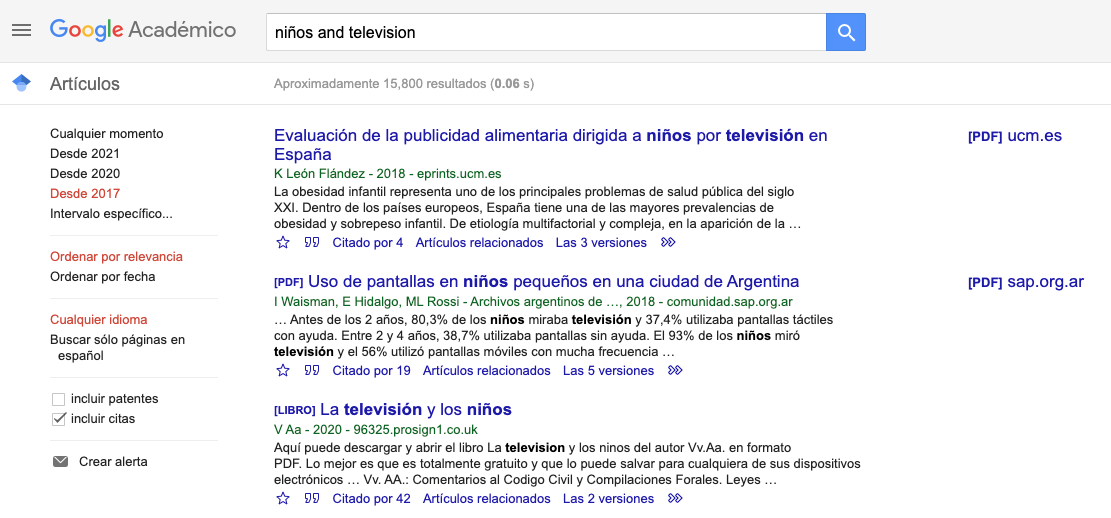Save the León Flández article with star
The width and height of the screenshot is (1111, 518).
[x=283, y=243]
